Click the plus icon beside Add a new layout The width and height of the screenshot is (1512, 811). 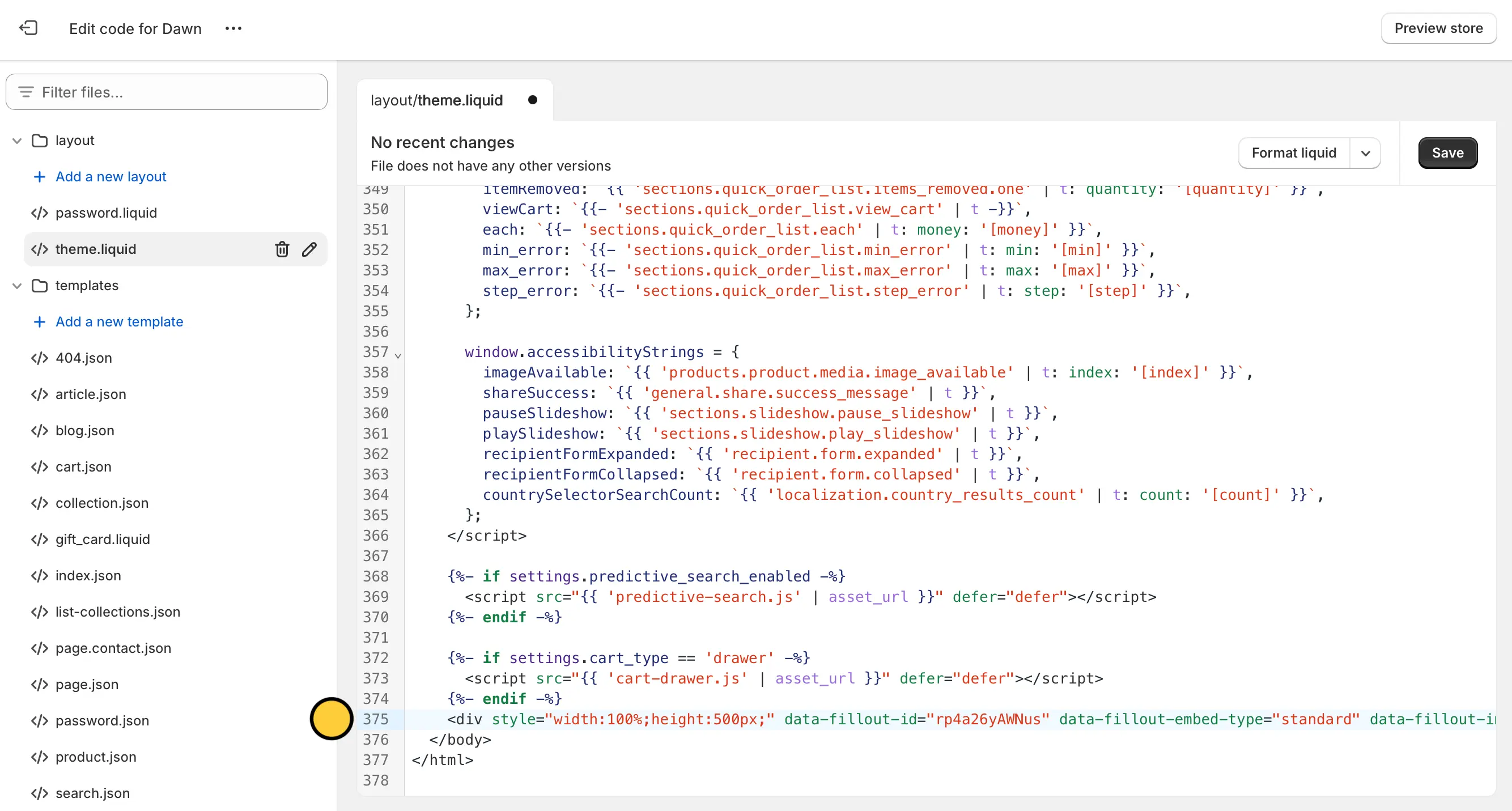tap(39, 177)
